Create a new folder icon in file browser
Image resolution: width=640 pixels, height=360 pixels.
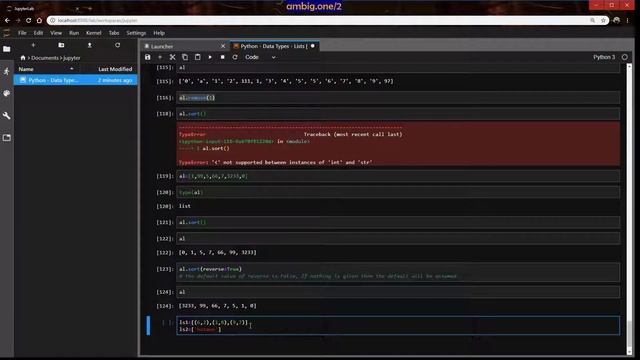[x=61, y=45]
